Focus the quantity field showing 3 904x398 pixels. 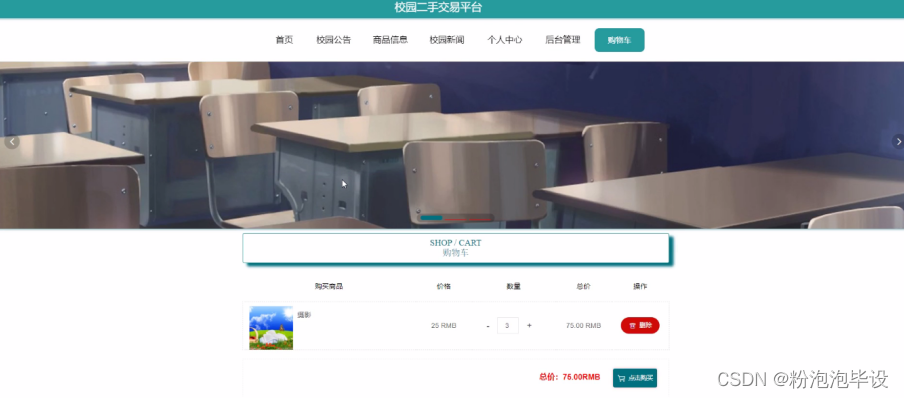point(508,325)
